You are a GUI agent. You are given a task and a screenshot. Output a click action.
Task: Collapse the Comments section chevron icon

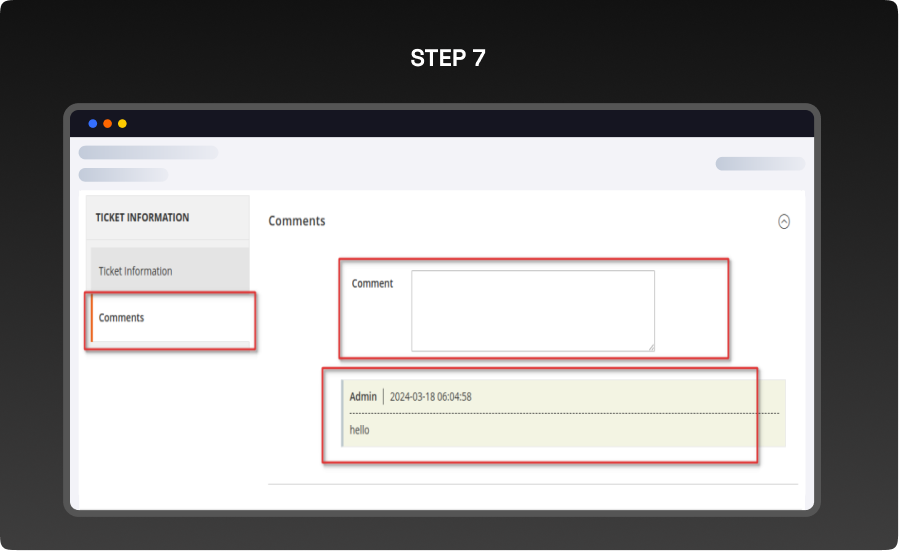pos(784,222)
